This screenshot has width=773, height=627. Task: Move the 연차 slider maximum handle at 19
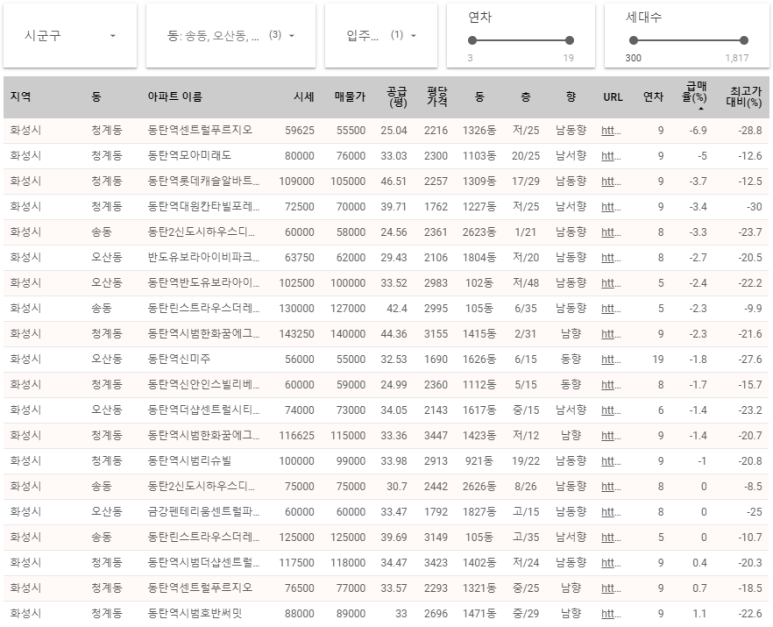click(569, 40)
